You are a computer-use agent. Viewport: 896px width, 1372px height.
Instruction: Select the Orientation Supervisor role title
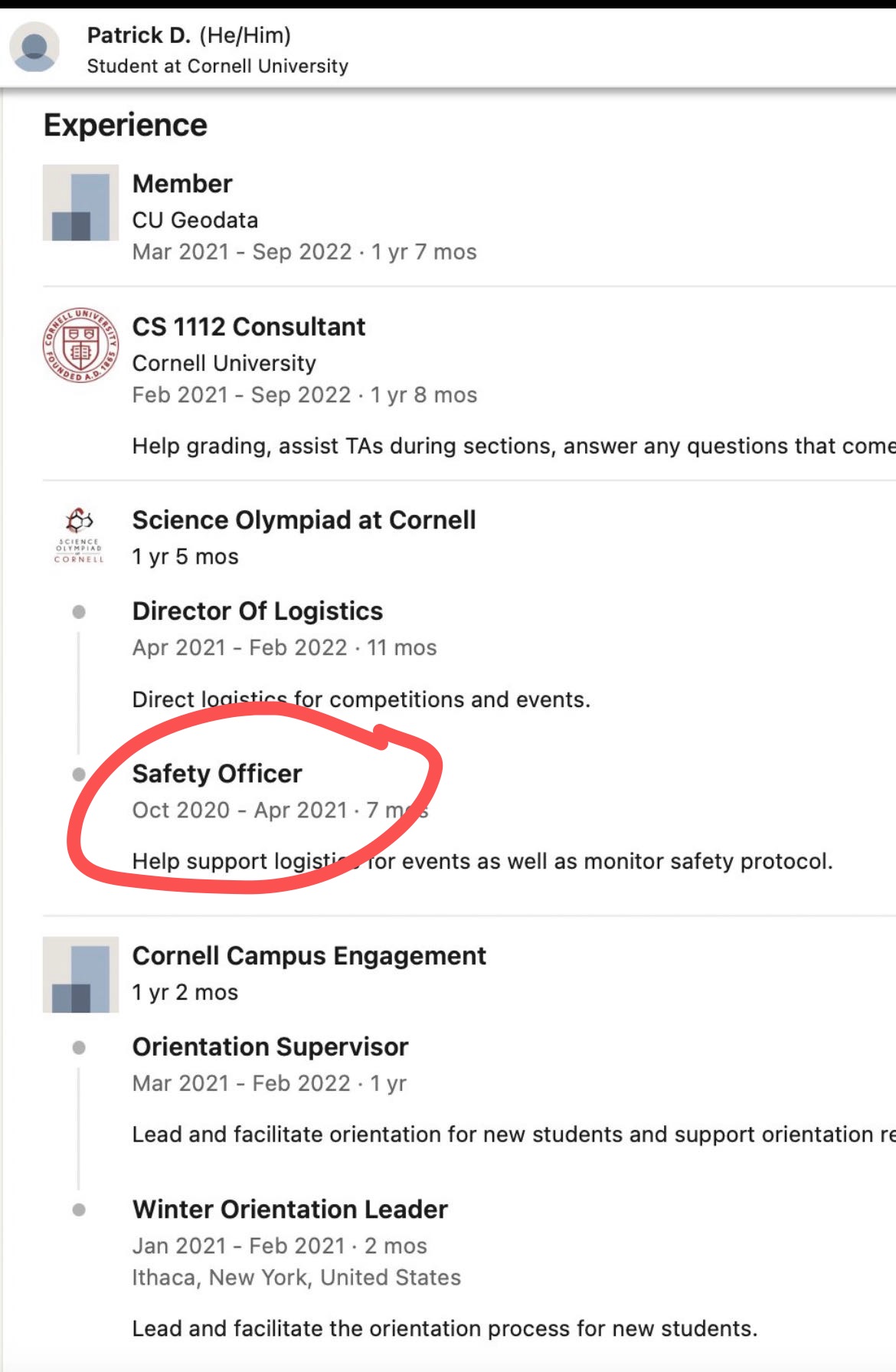pos(270,1047)
